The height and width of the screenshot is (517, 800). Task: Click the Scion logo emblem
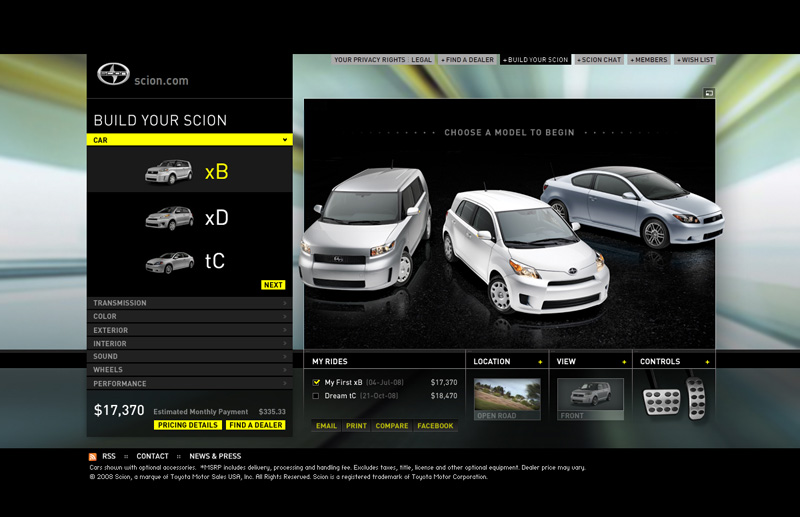(x=113, y=75)
